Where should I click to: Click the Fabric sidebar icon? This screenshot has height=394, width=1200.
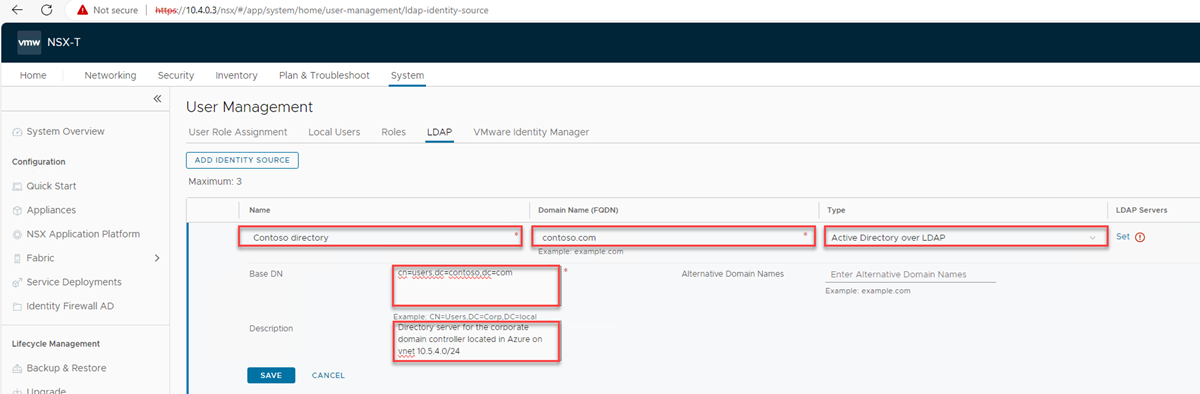(17, 258)
